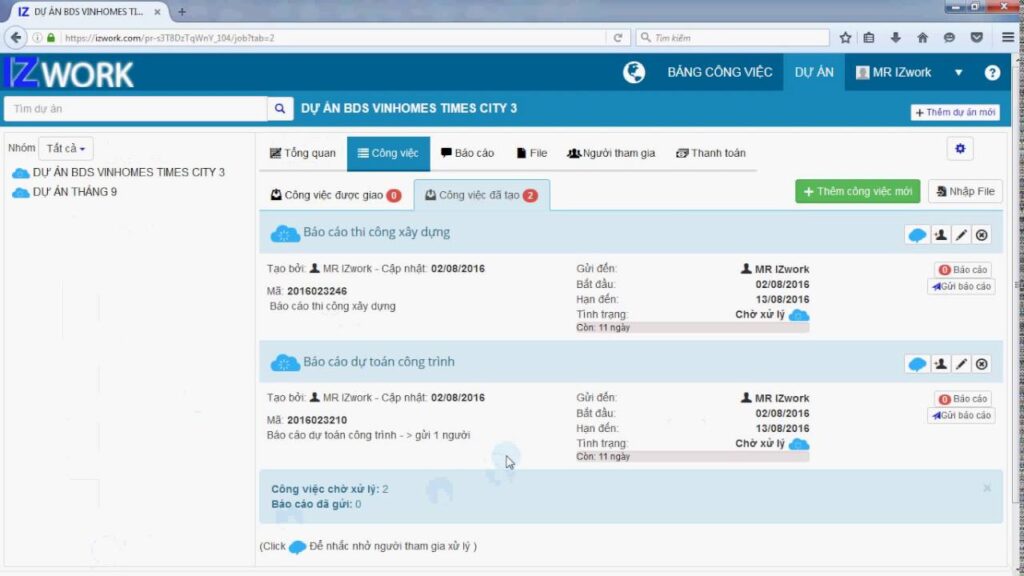Open the Firefox hamburger menu
This screenshot has width=1024, height=576.
tap(1008, 38)
